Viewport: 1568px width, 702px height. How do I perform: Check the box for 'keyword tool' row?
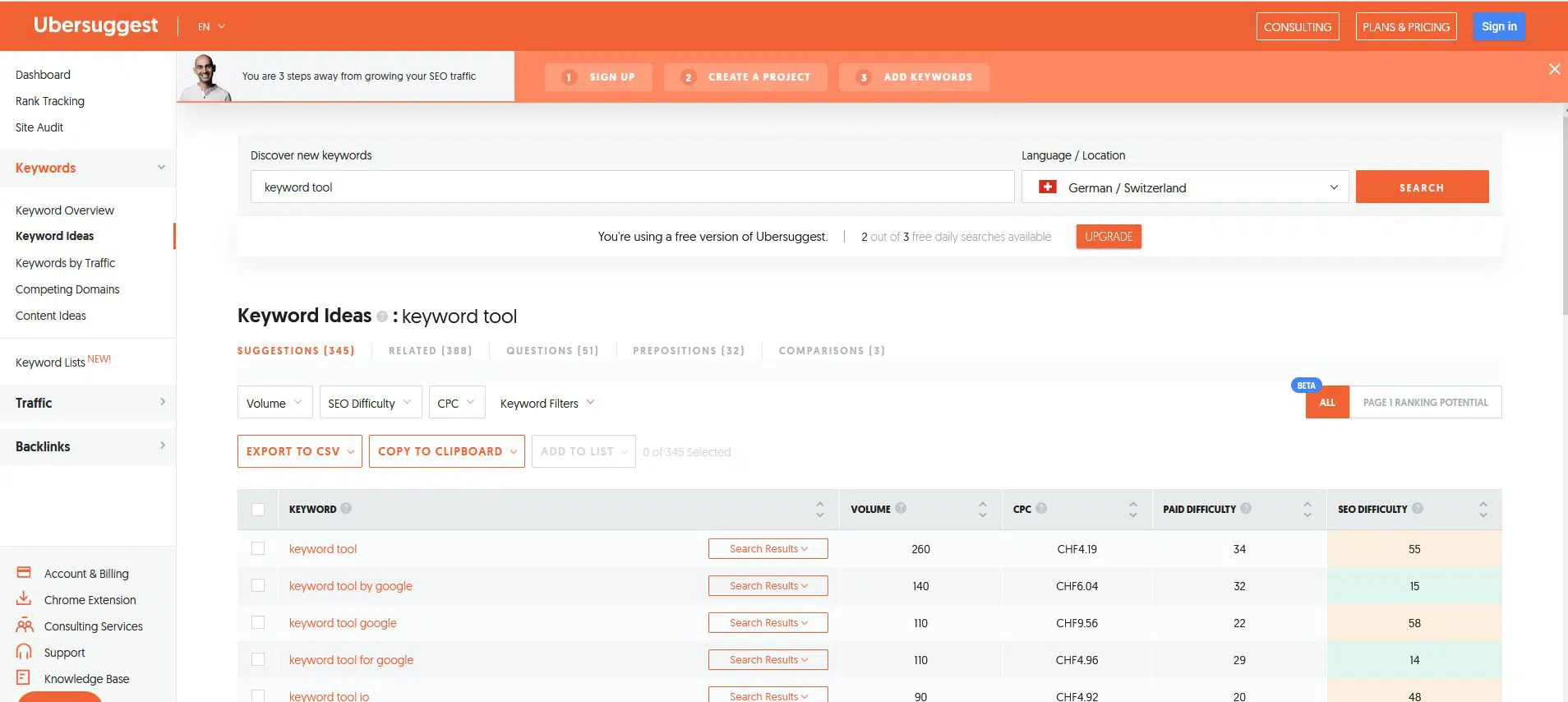pyautogui.click(x=258, y=548)
